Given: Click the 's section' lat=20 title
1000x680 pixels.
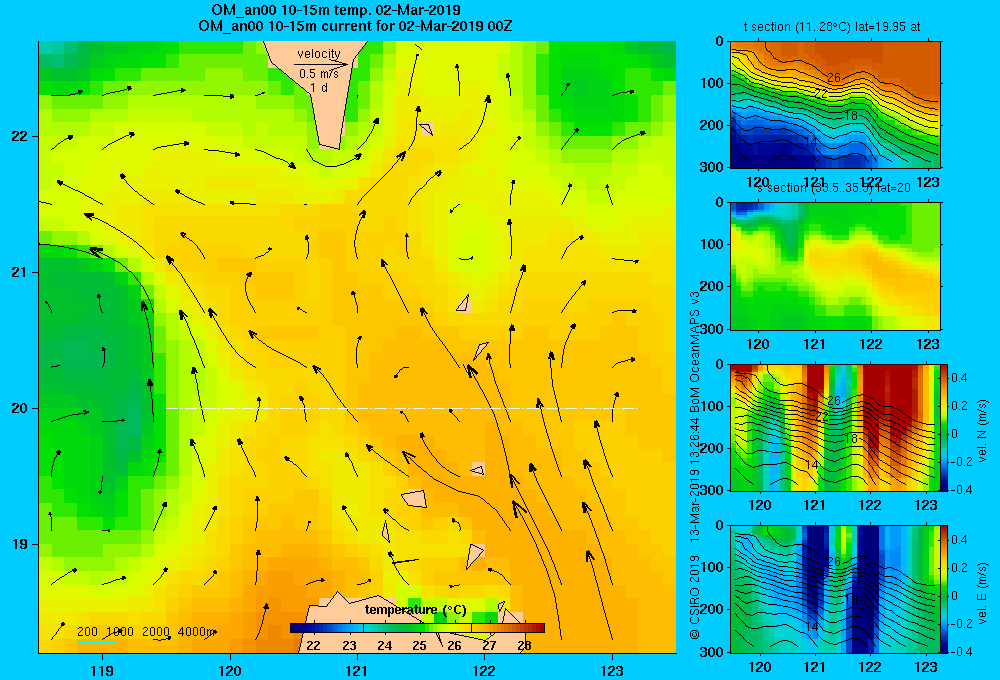Looking at the screenshot, I should tap(834, 188).
